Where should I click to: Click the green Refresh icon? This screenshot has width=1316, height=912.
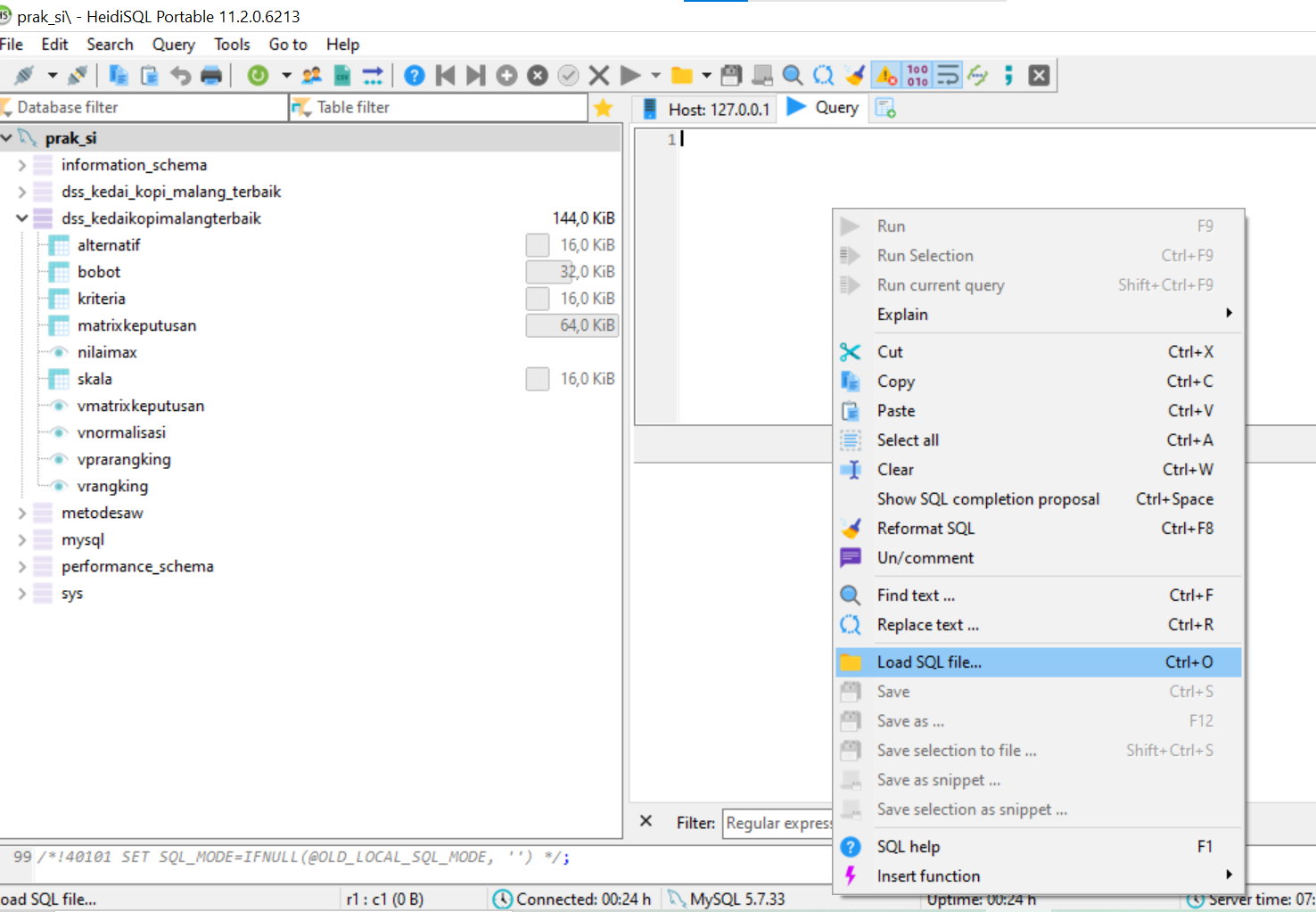coord(258,76)
